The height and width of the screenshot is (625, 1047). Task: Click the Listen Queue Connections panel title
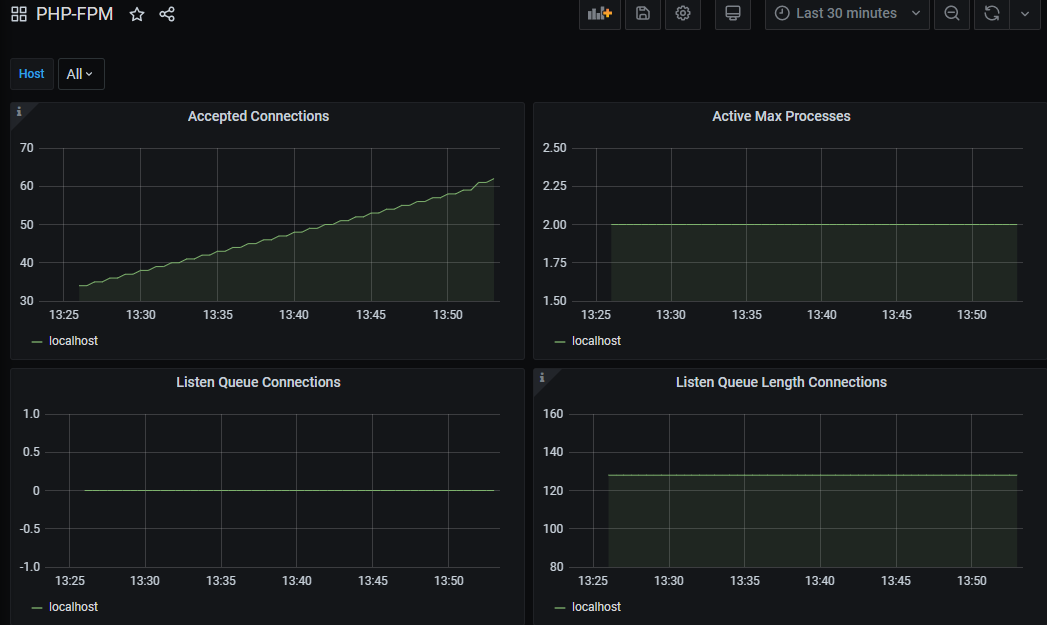click(258, 382)
